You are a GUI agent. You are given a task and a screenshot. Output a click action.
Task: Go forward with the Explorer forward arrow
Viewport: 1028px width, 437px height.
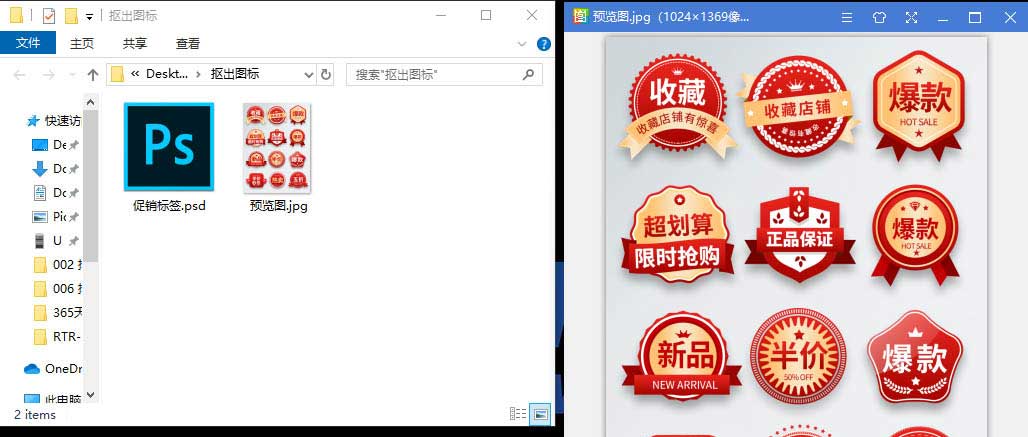coord(49,75)
